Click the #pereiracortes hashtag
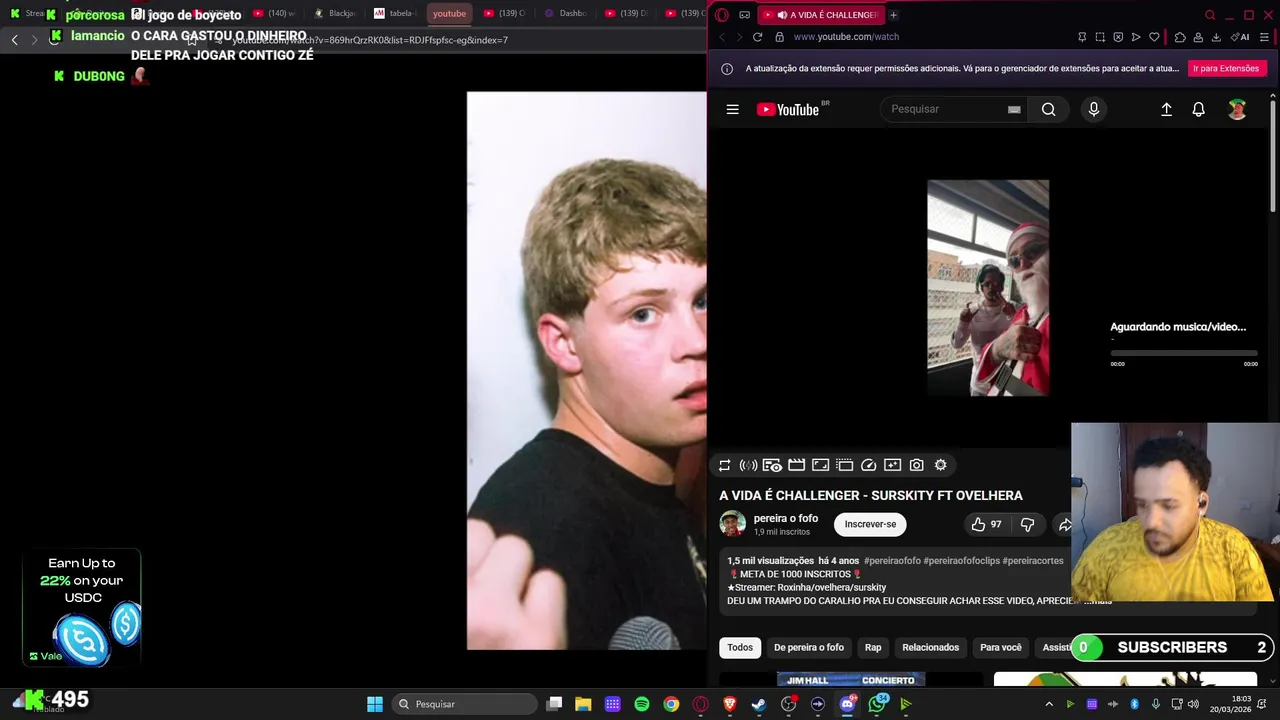 point(1033,561)
